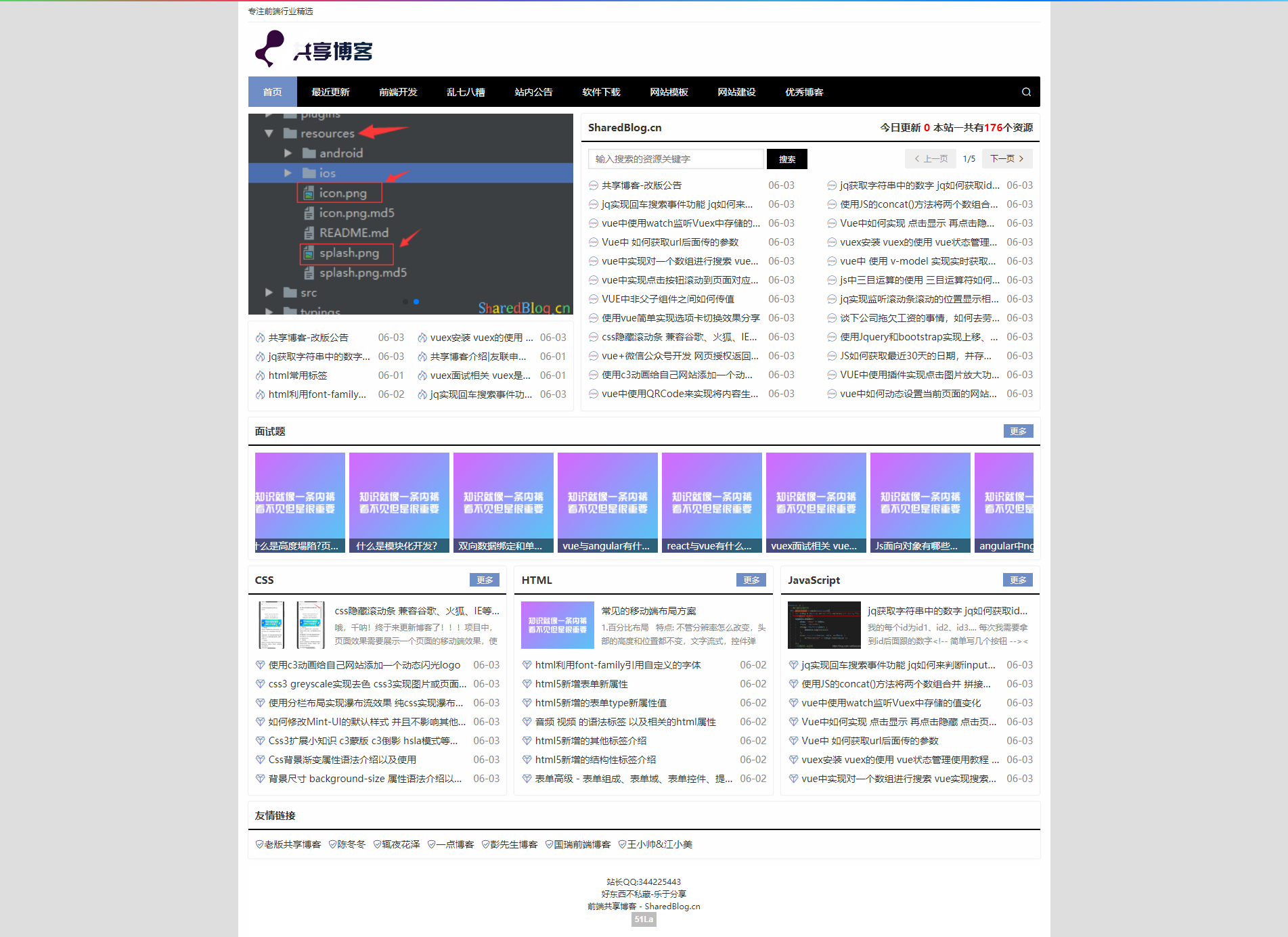Open the 双向数据绑定和单 thumbnail card

coord(504,503)
